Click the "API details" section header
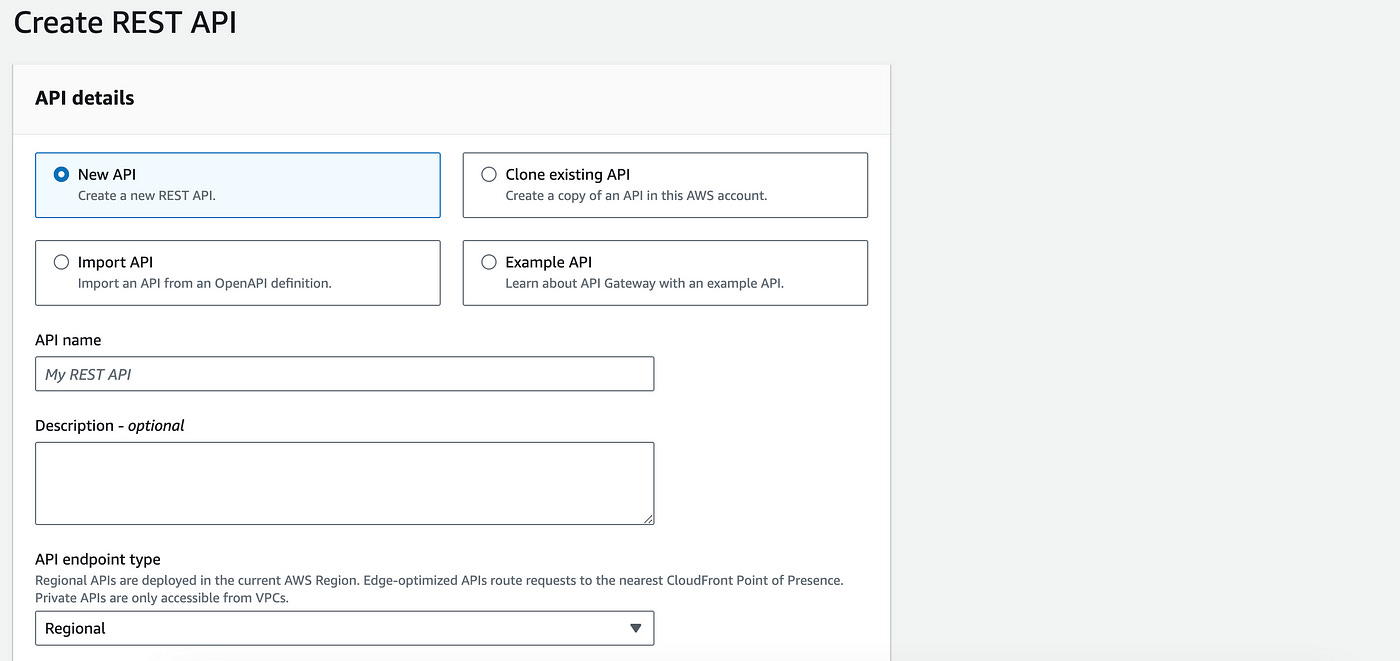This screenshot has width=1400, height=661. coord(85,98)
